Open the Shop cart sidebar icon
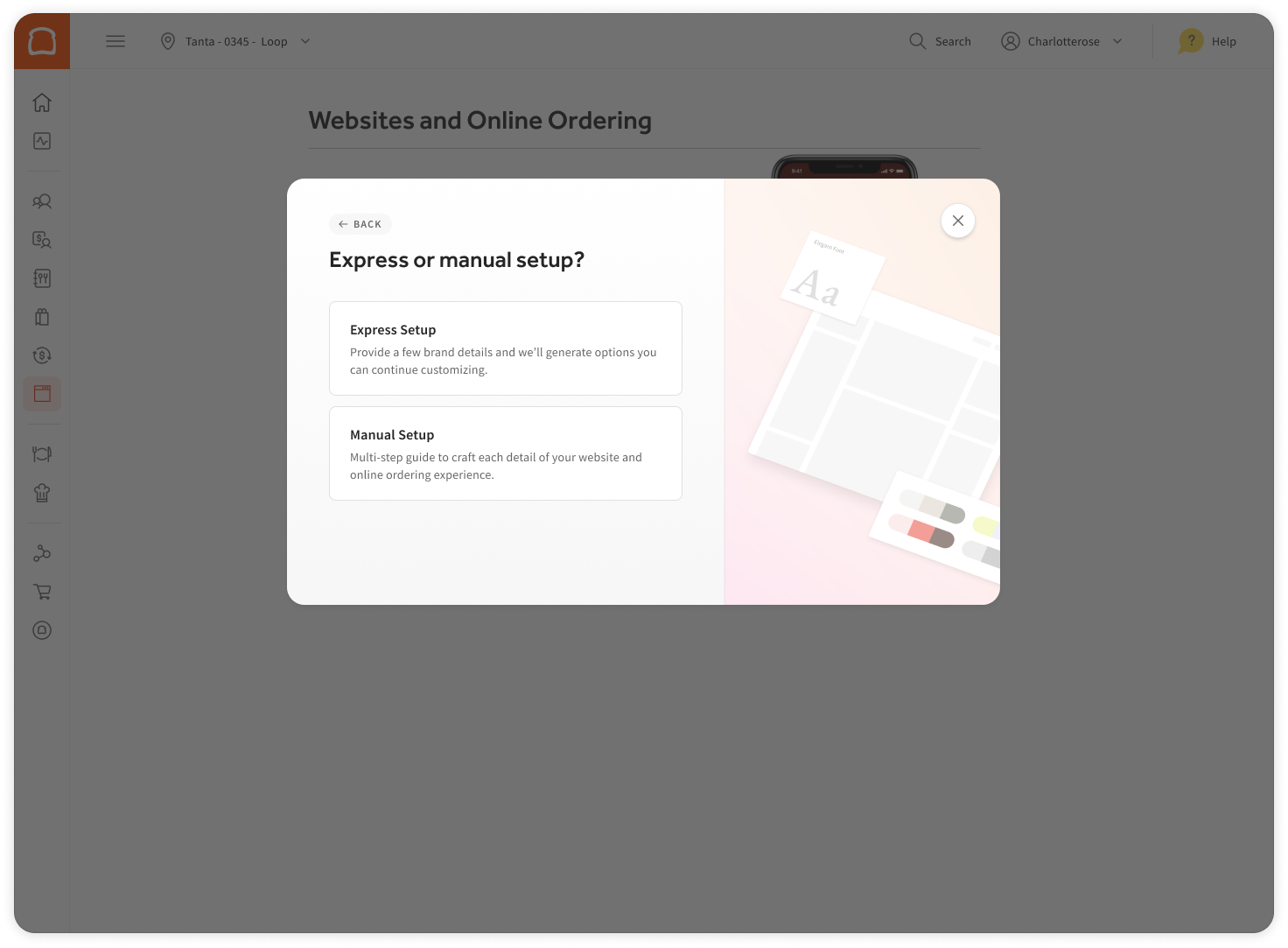Screen dimensions: 1288x948 tap(42, 592)
